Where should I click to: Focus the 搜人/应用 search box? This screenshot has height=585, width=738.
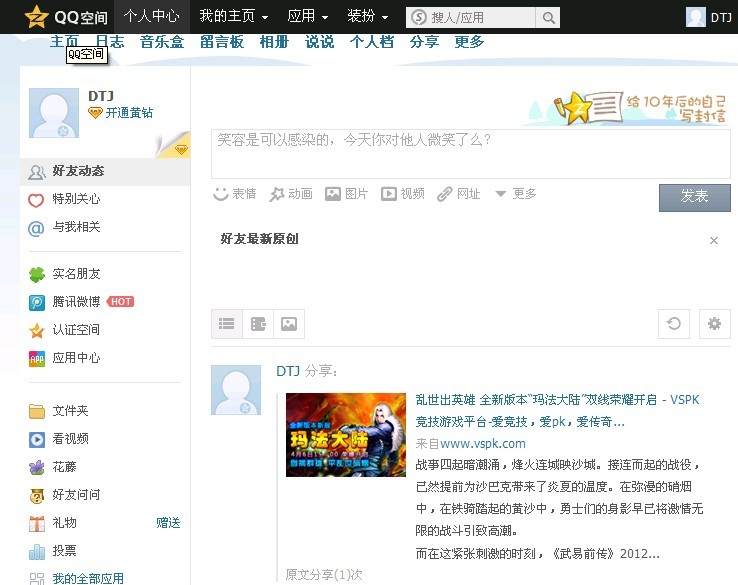471,18
